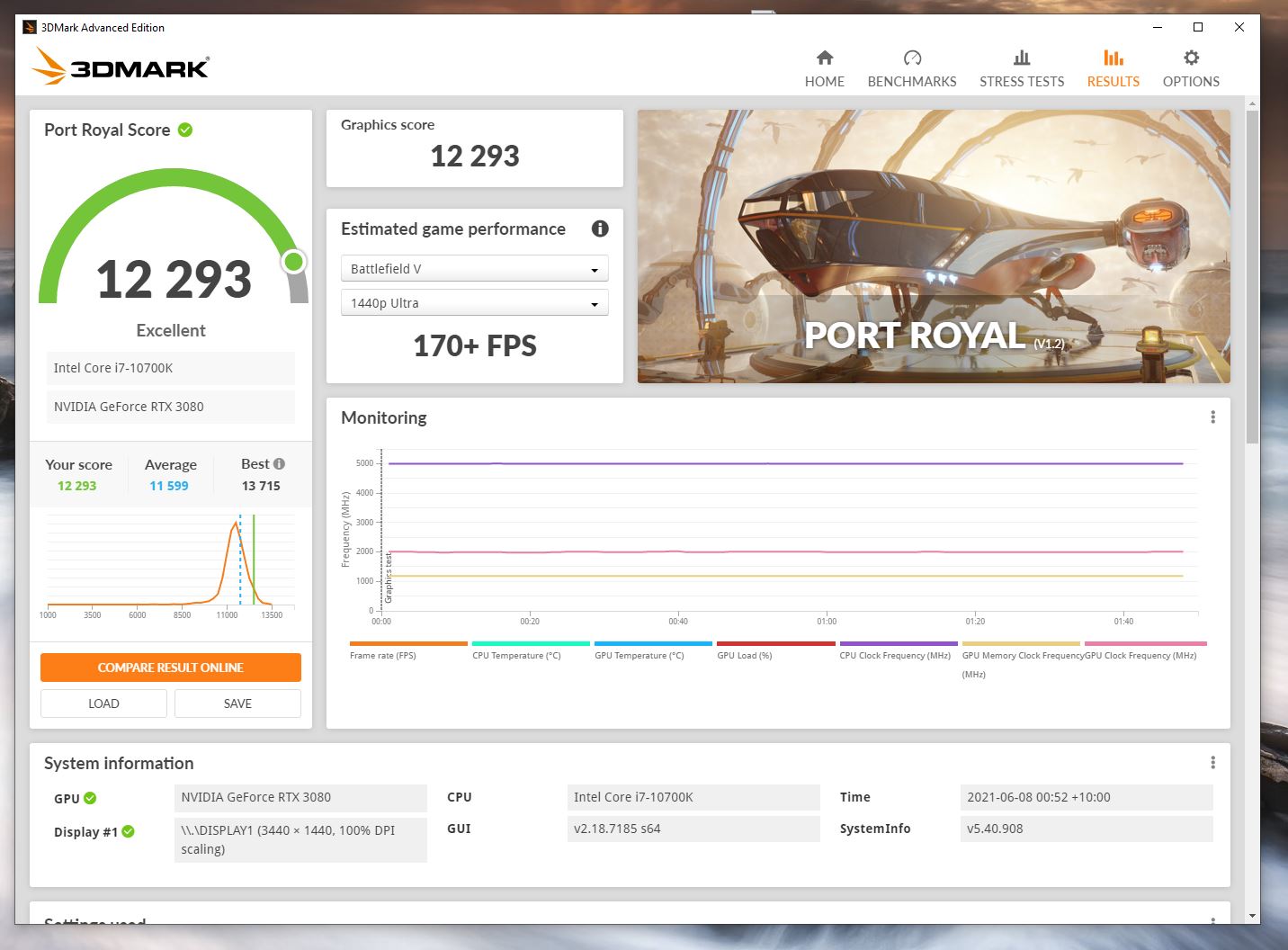Toggle CPU Clock Frequency legend color
Image resolution: width=1288 pixels, height=950 pixels.
(899, 643)
